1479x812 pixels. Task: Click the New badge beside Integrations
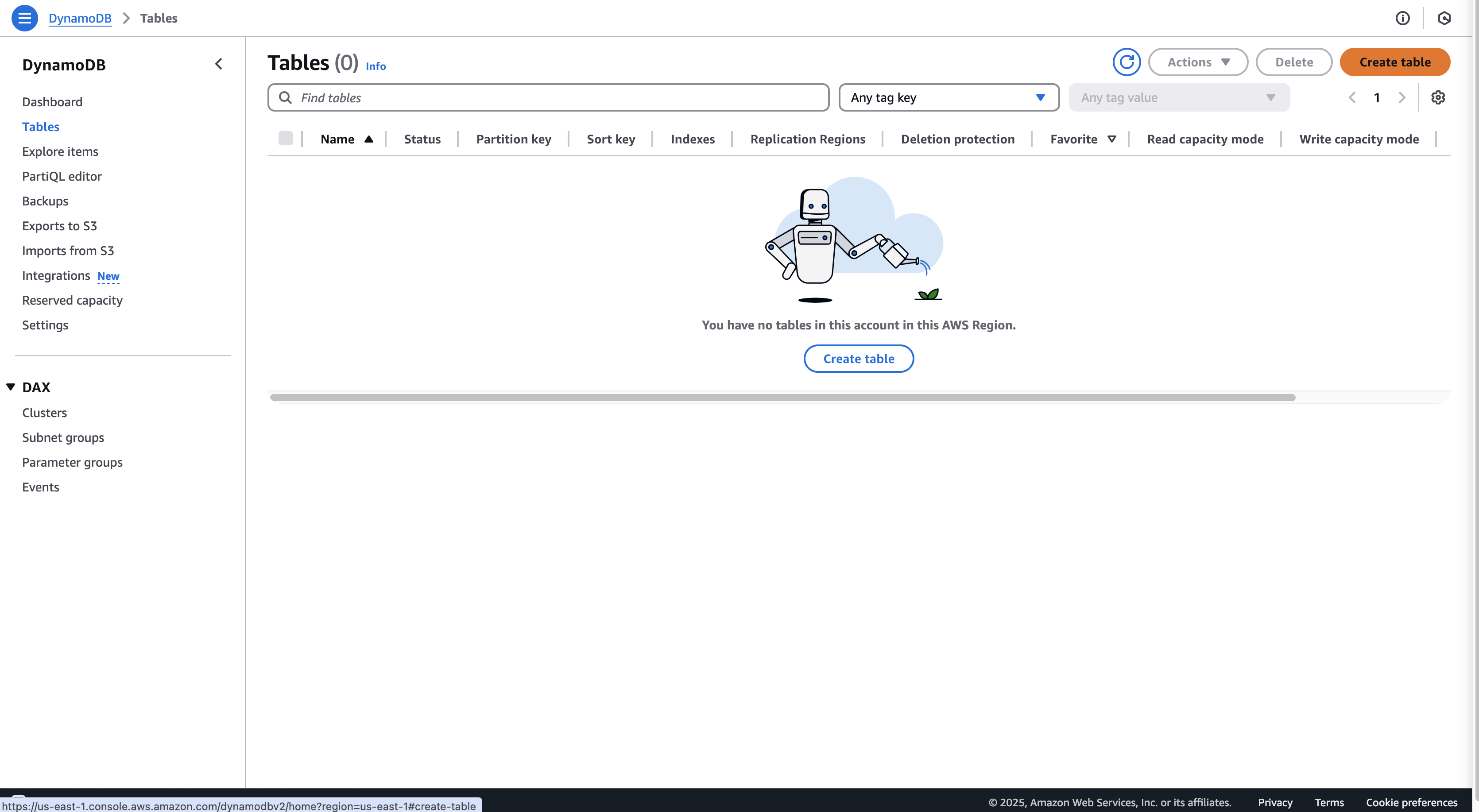108,276
